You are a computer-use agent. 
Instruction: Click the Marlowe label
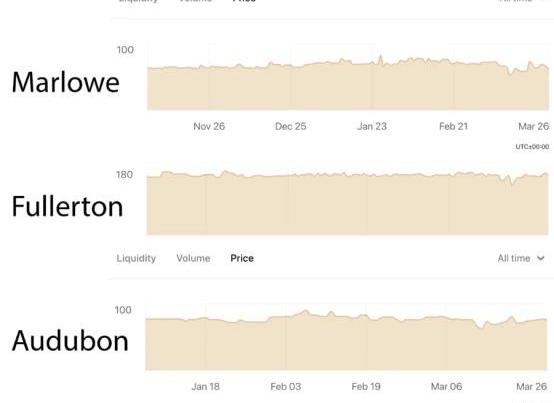click(66, 82)
